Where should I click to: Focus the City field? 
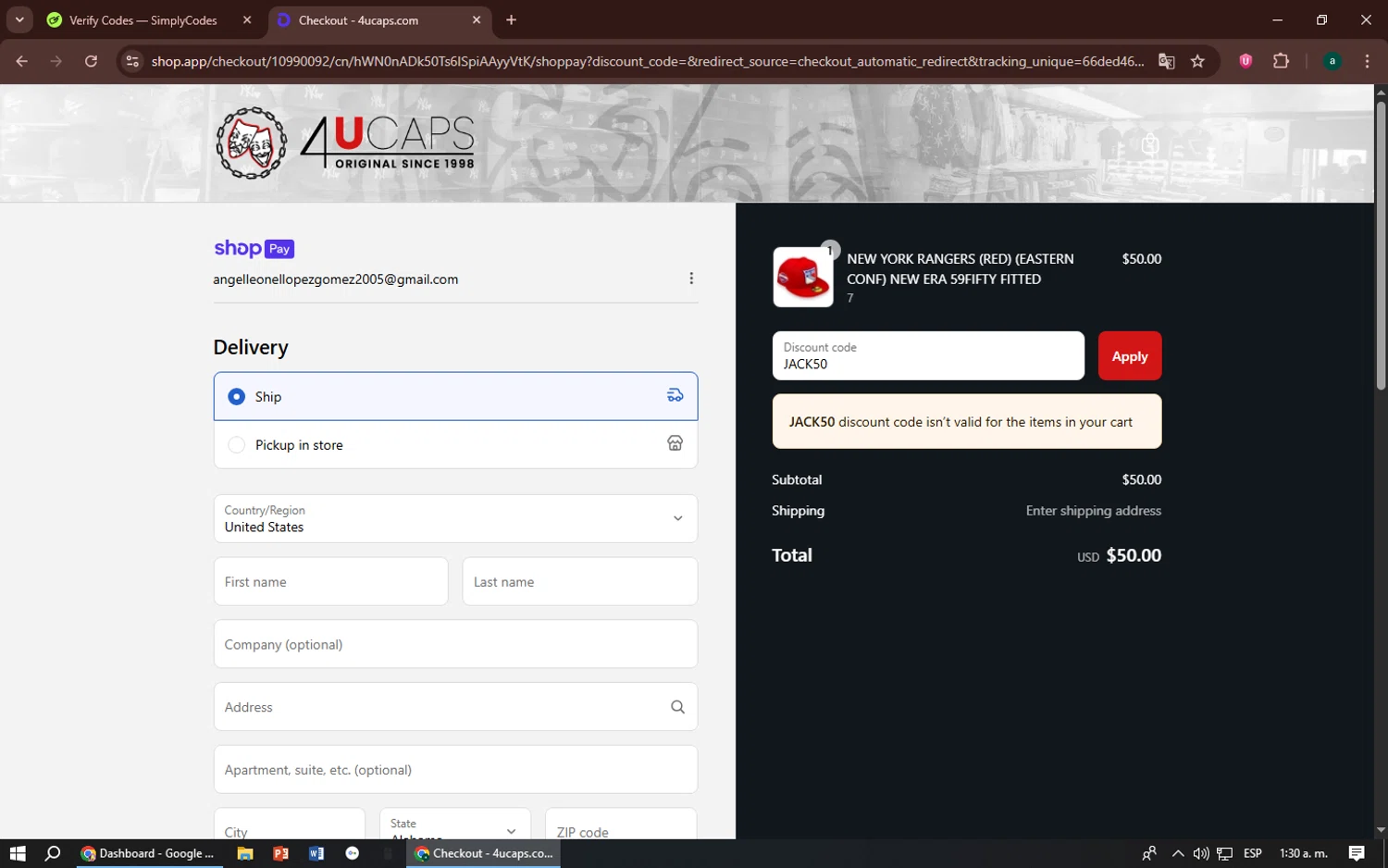pyautogui.click(x=289, y=825)
